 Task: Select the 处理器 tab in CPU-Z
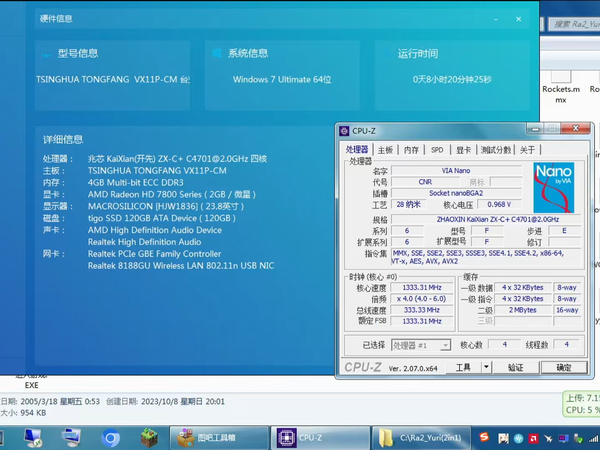(x=357, y=149)
